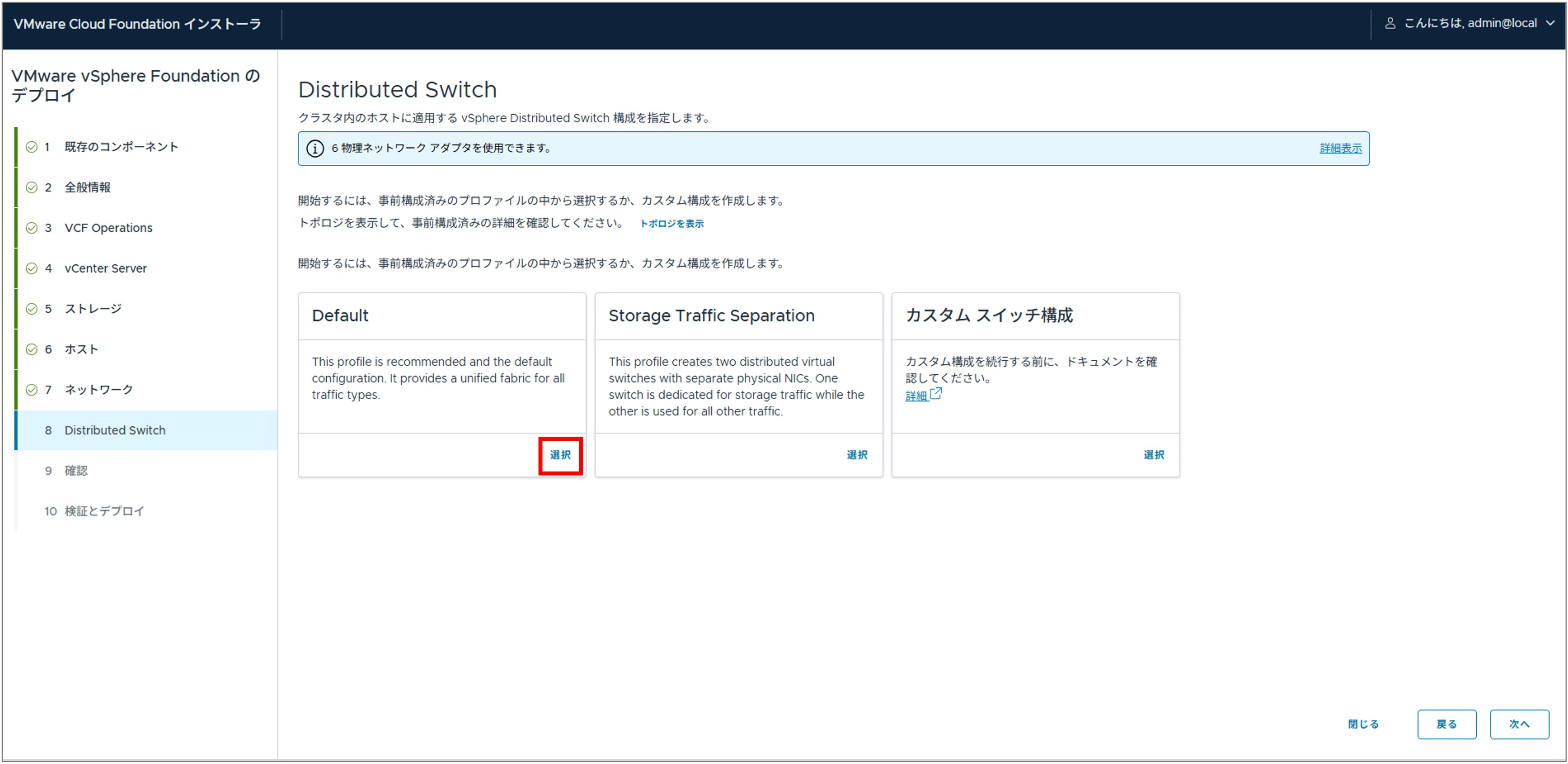Click the 6 物理ネットワーク アダプタ banner text
1568x764 pixels.
(442, 148)
